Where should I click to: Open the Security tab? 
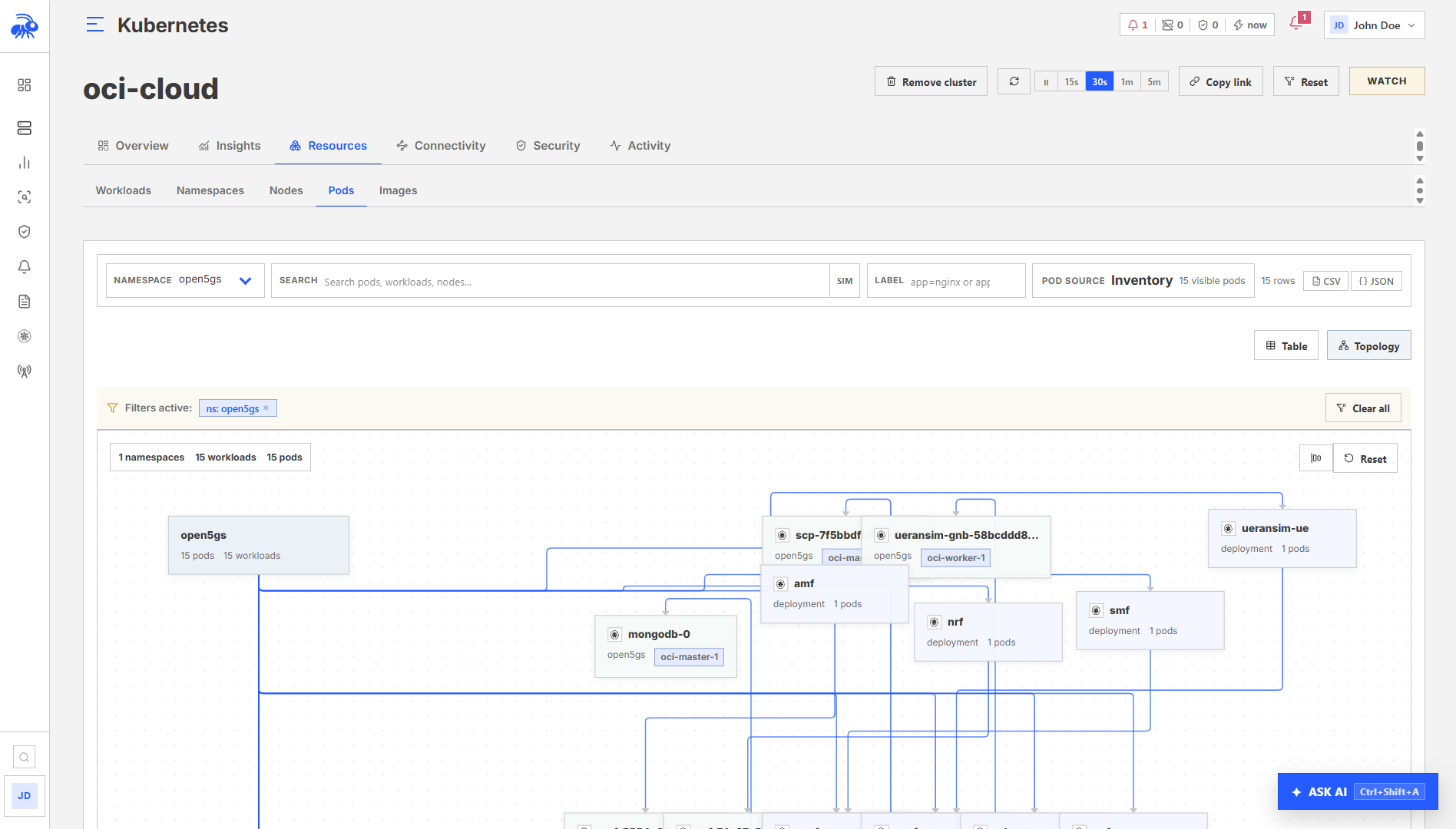click(x=548, y=146)
